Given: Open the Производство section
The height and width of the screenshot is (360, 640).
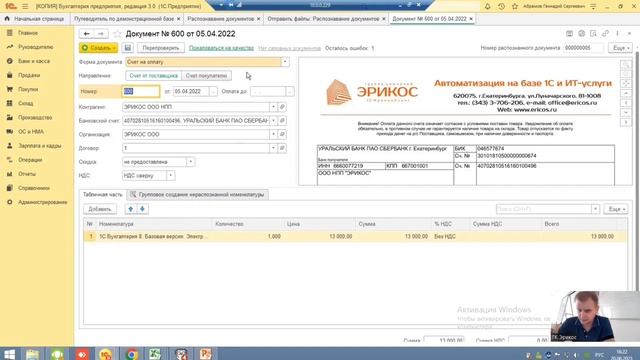Looking at the screenshot, I should [35, 118].
